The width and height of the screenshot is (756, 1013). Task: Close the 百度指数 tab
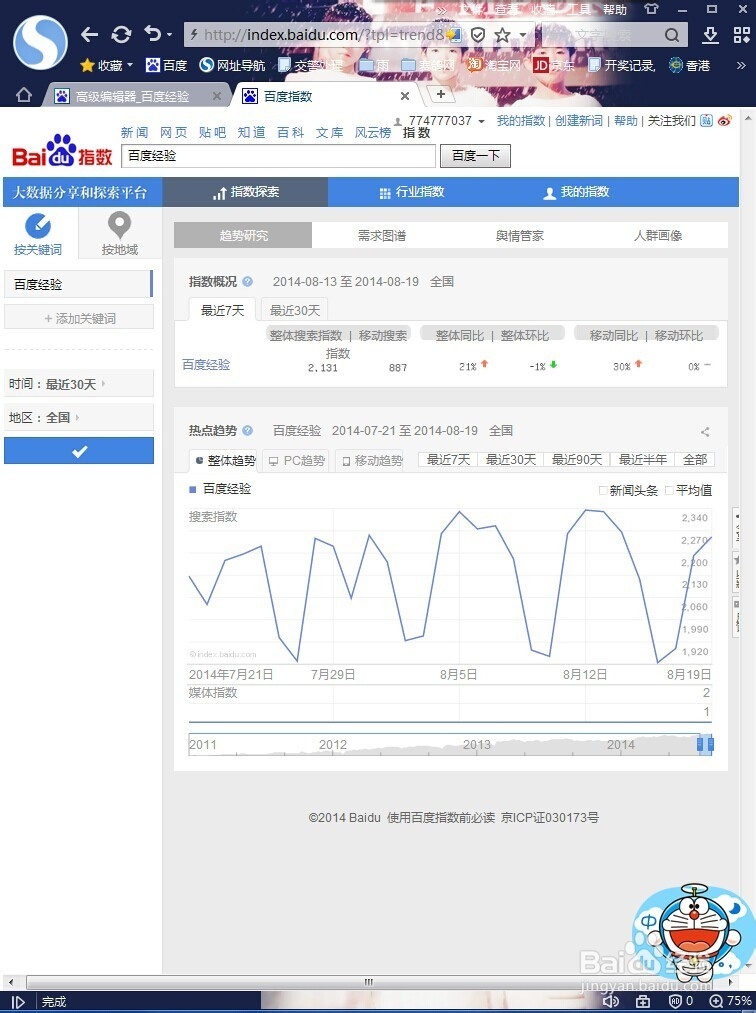click(x=405, y=96)
